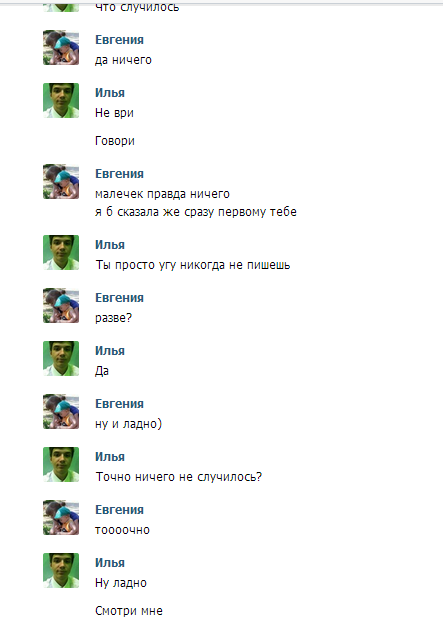Open Илья's avatar next to "Ну ладно"
This screenshot has width=443, height=630.
point(61,571)
